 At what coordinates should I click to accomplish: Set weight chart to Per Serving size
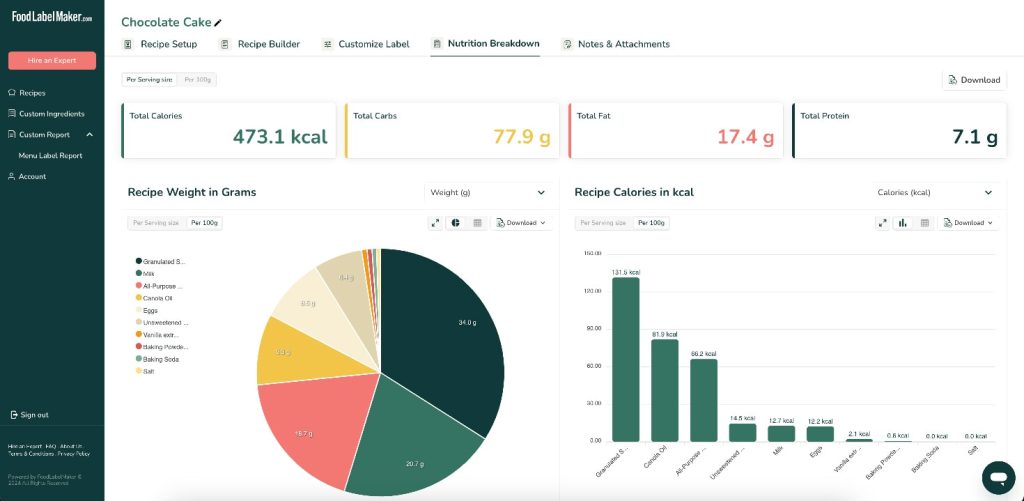pyautogui.click(x=154, y=223)
